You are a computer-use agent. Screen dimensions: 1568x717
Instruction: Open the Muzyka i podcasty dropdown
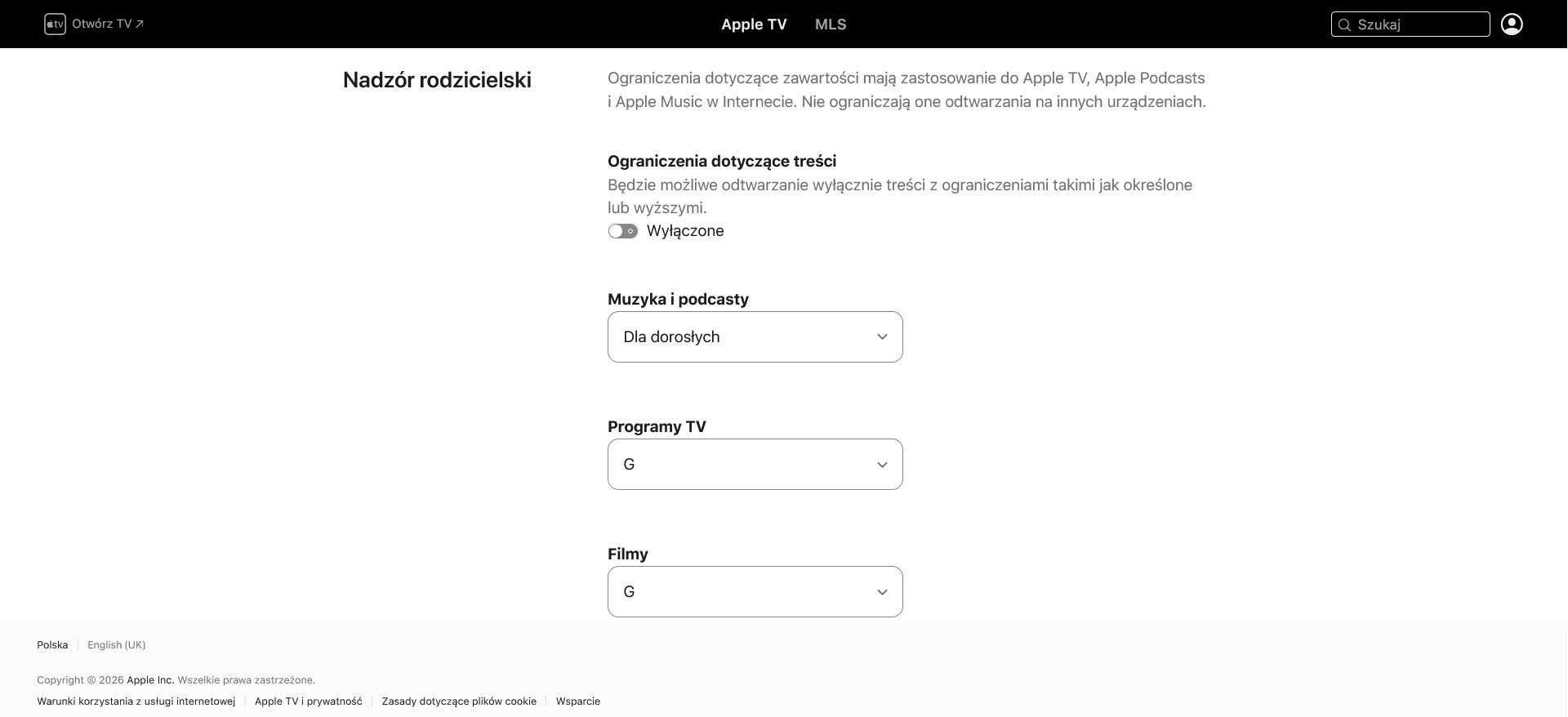coord(755,336)
